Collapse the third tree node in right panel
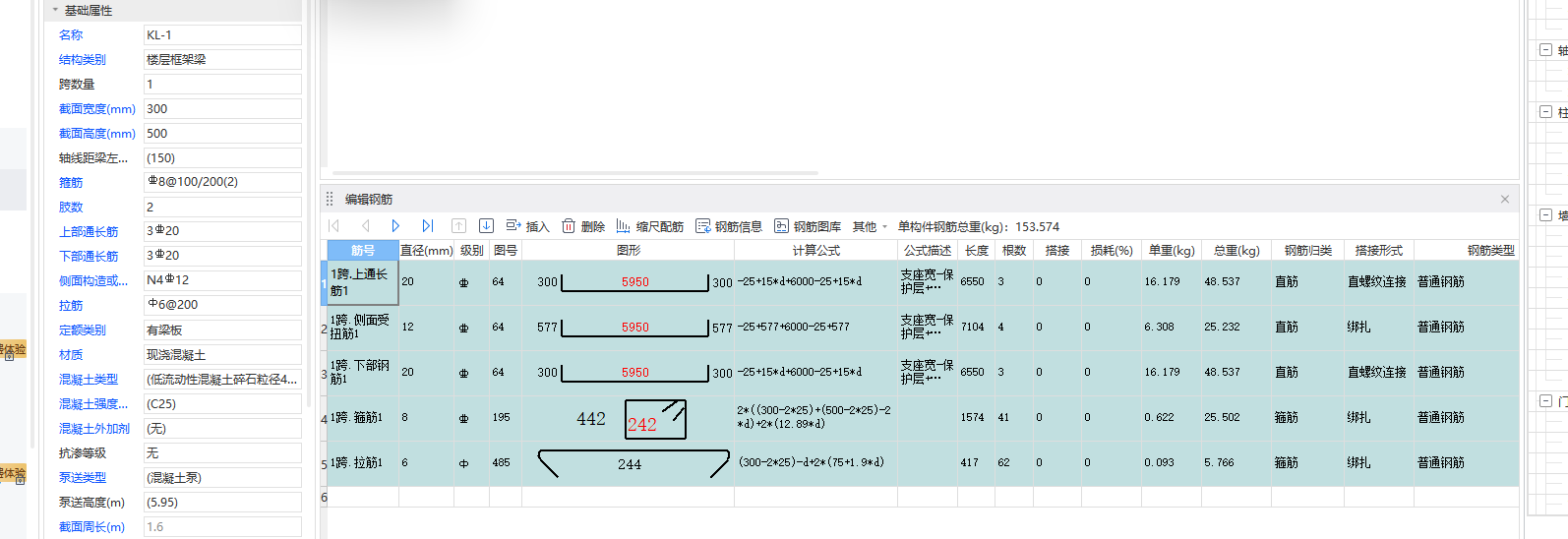This screenshot has width=1568, height=539. [x=1546, y=214]
